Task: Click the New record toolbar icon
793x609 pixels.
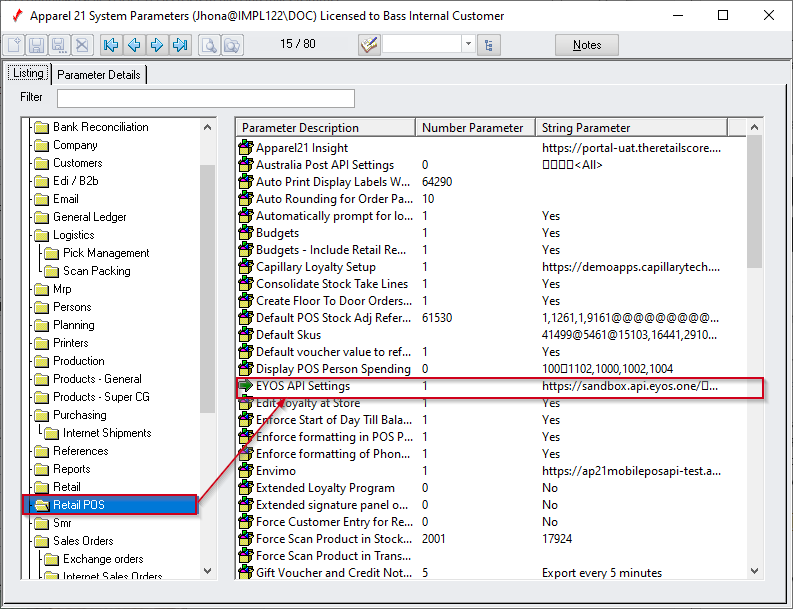Action: click(14, 45)
